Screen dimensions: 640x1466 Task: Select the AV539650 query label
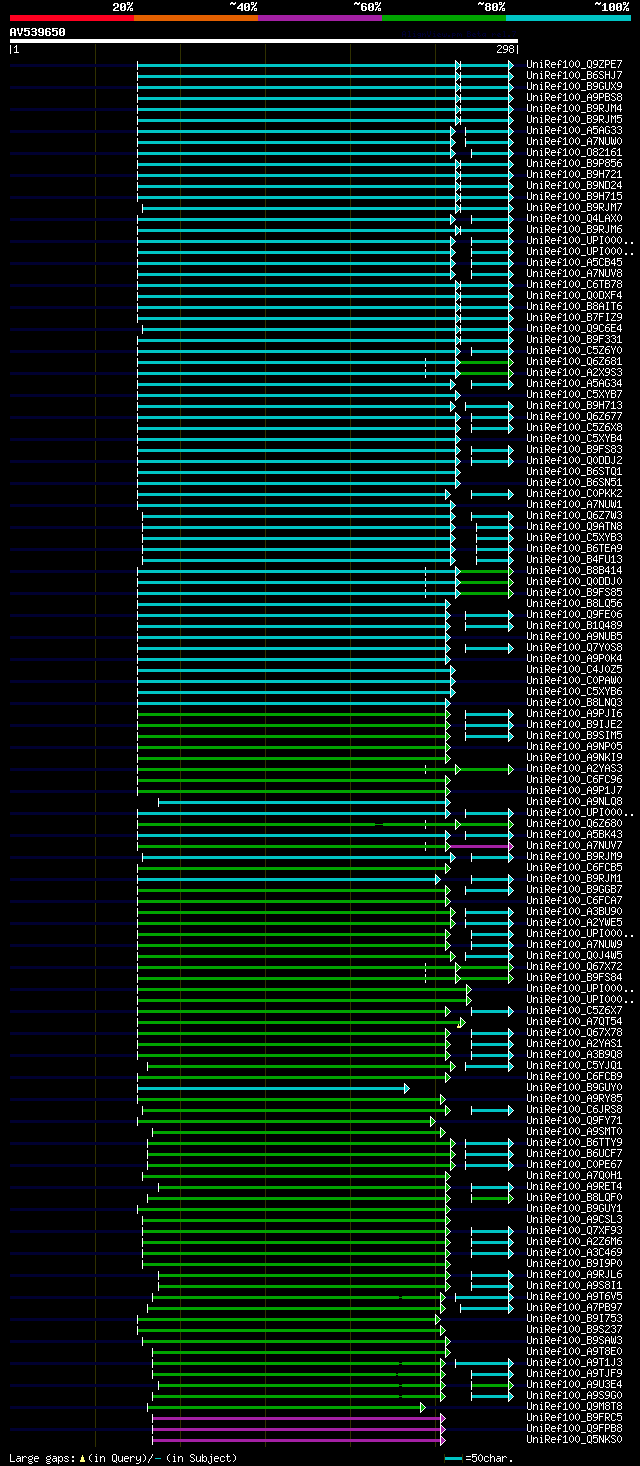[38, 32]
